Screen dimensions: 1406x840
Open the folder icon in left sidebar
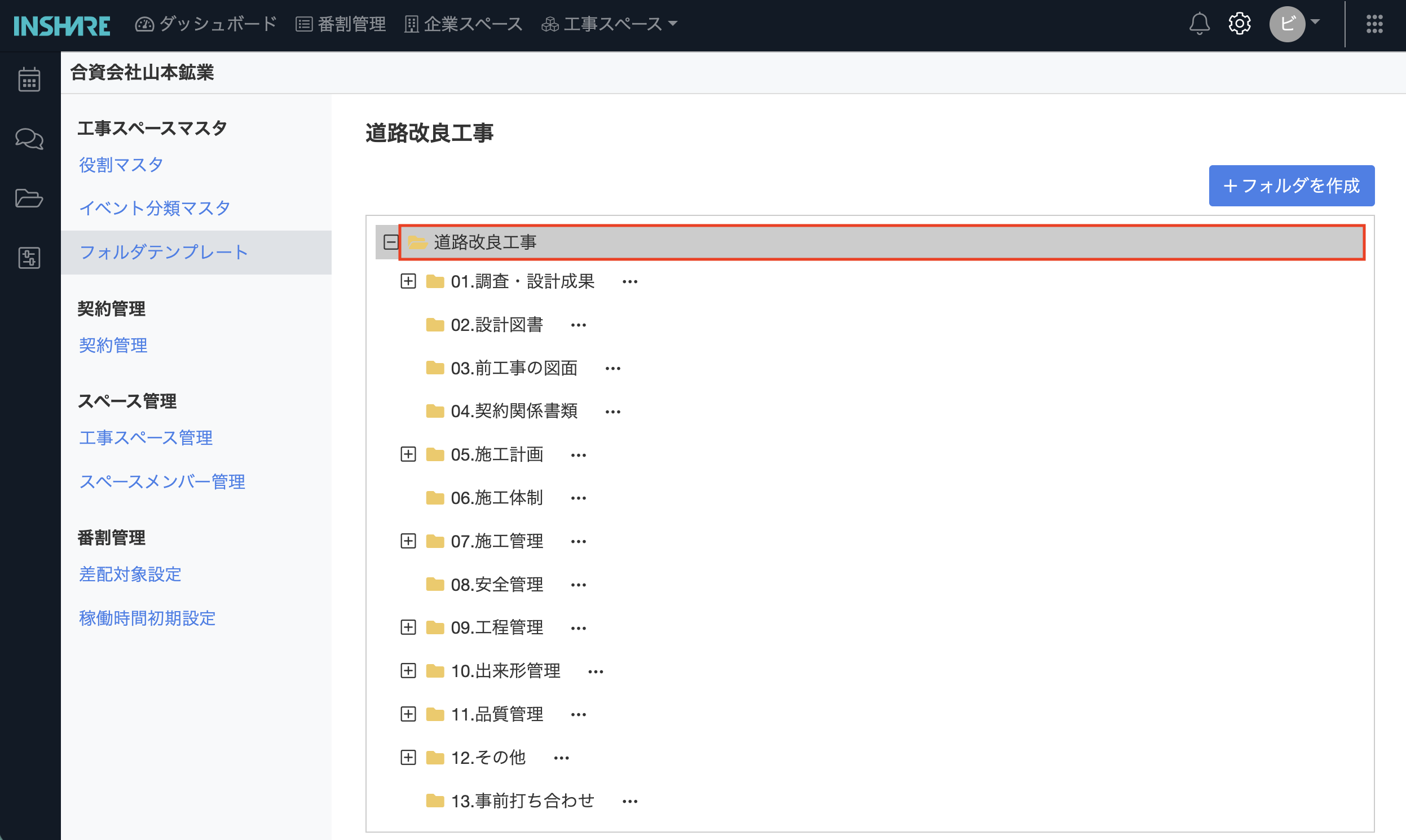click(29, 198)
